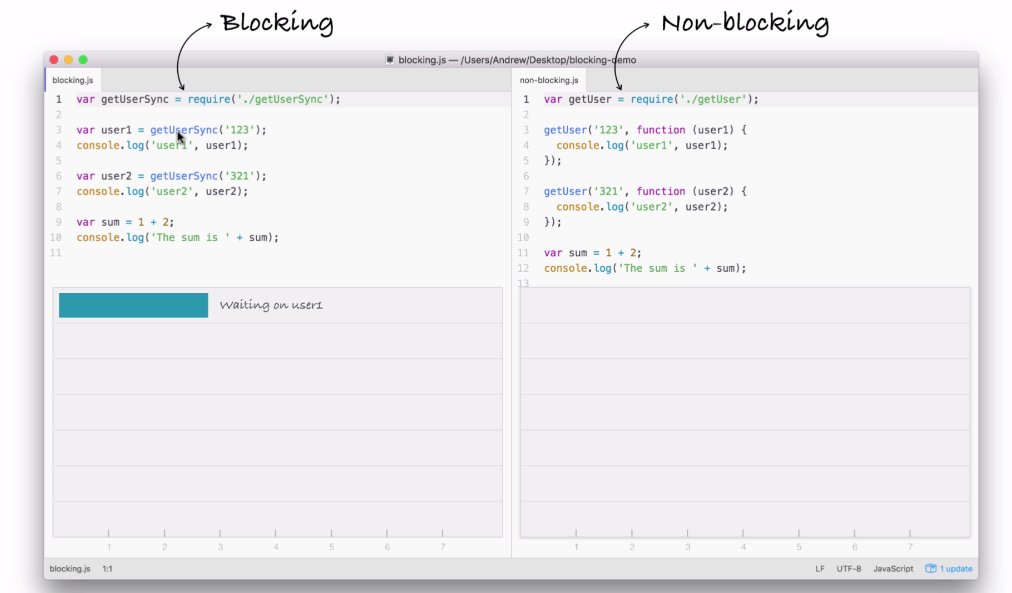Click the package icon beside '1 update'
The width and height of the screenshot is (1012, 593).
pyautogui.click(x=930, y=568)
